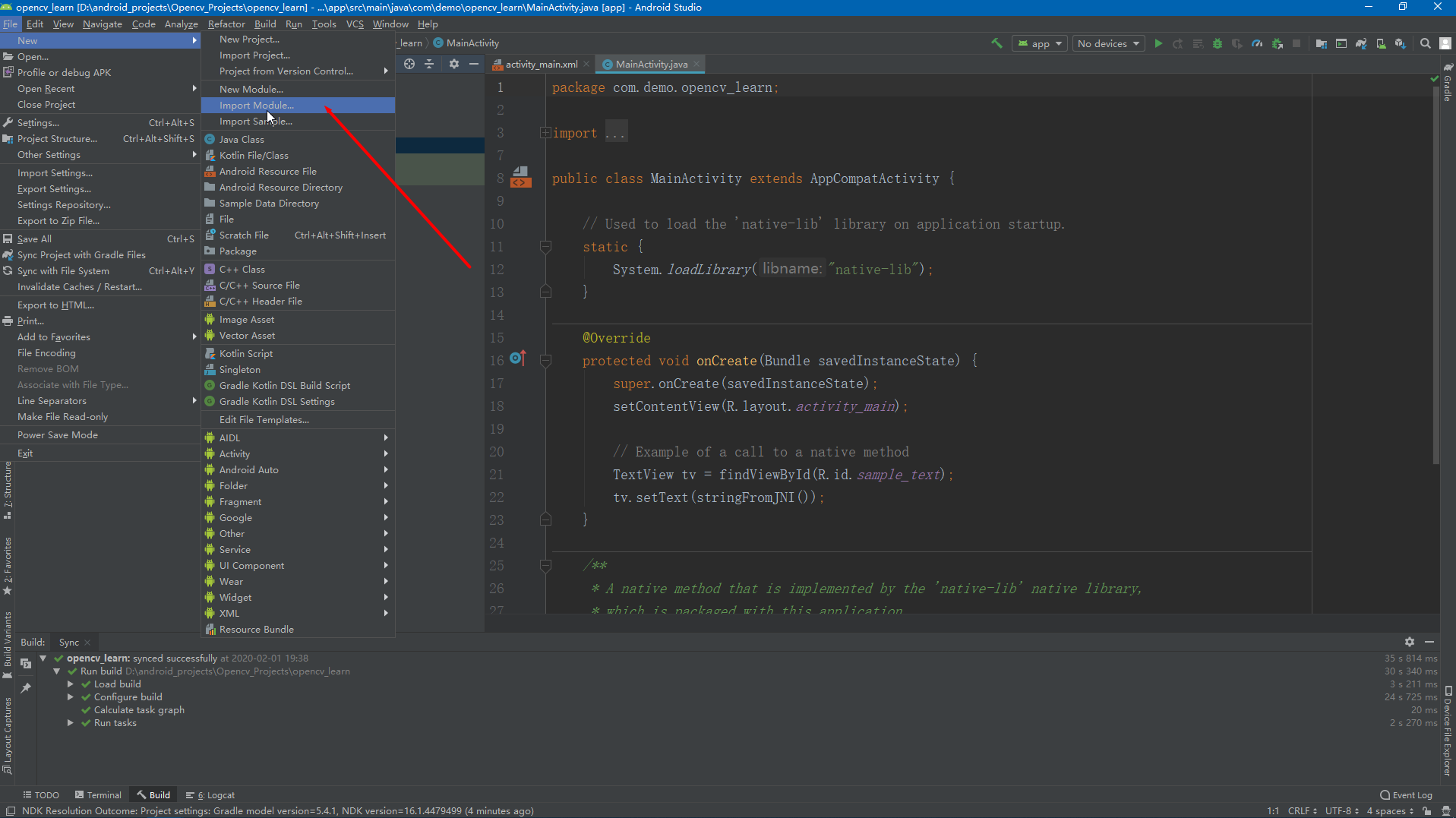
Task: Open Project Structure toolbar icon
Action: 1322,43
